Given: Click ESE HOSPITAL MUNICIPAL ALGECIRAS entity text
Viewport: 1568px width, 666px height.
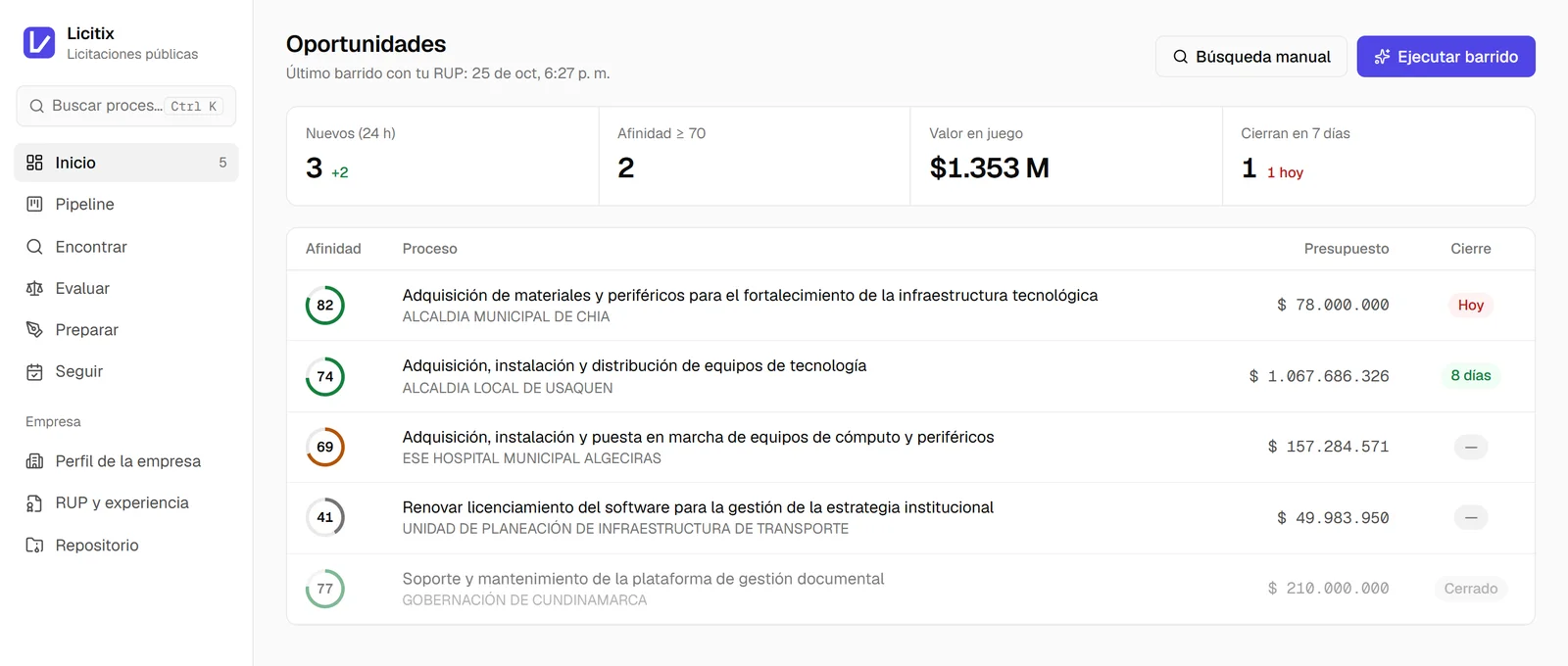Looking at the screenshot, I should point(531,458).
